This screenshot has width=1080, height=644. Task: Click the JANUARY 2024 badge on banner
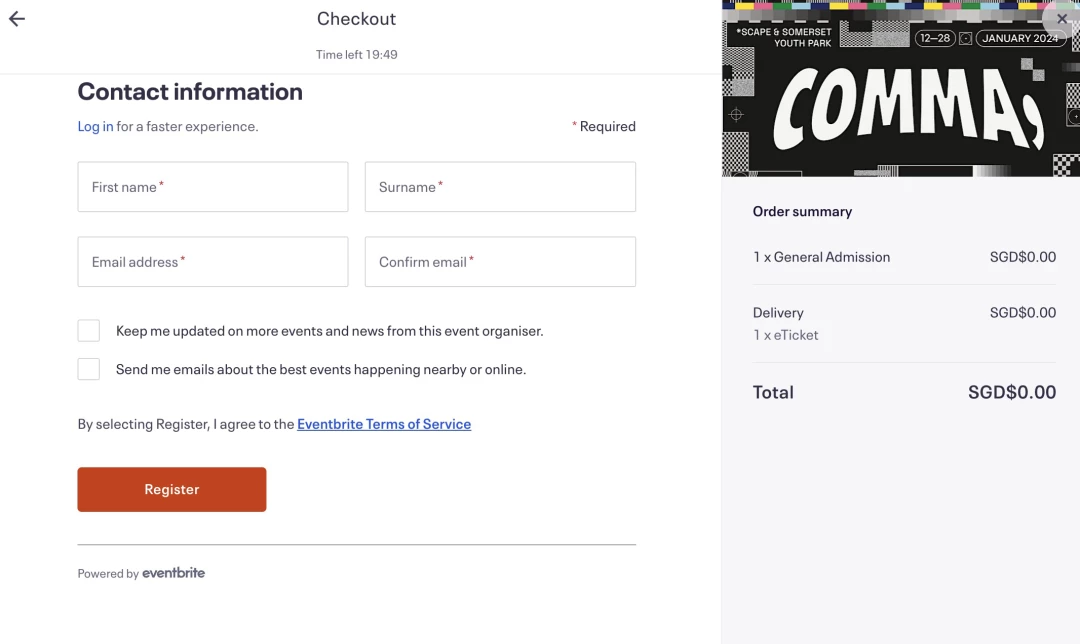click(1020, 38)
